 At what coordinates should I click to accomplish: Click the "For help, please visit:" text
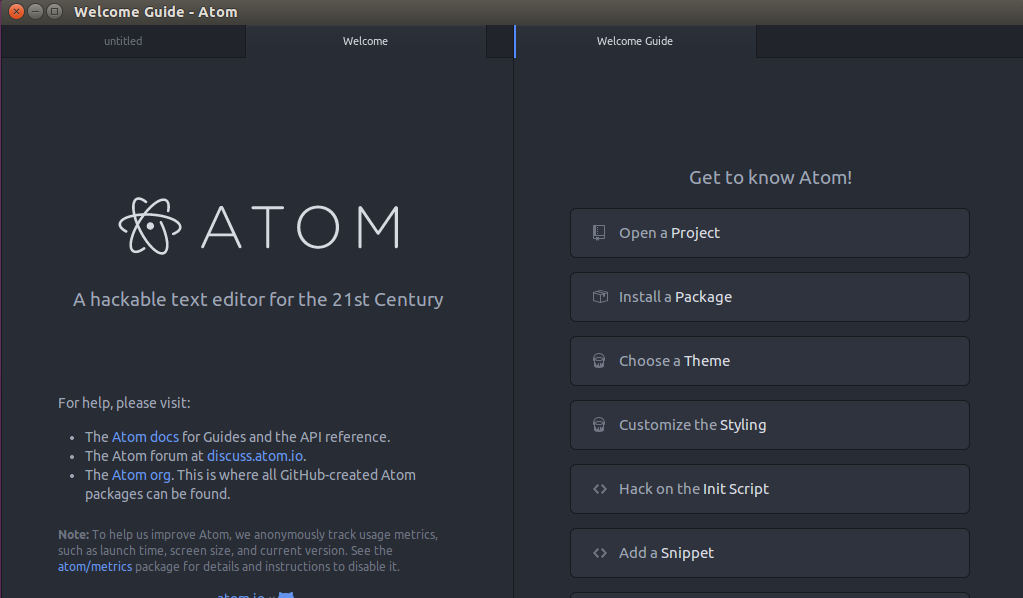click(x=124, y=403)
